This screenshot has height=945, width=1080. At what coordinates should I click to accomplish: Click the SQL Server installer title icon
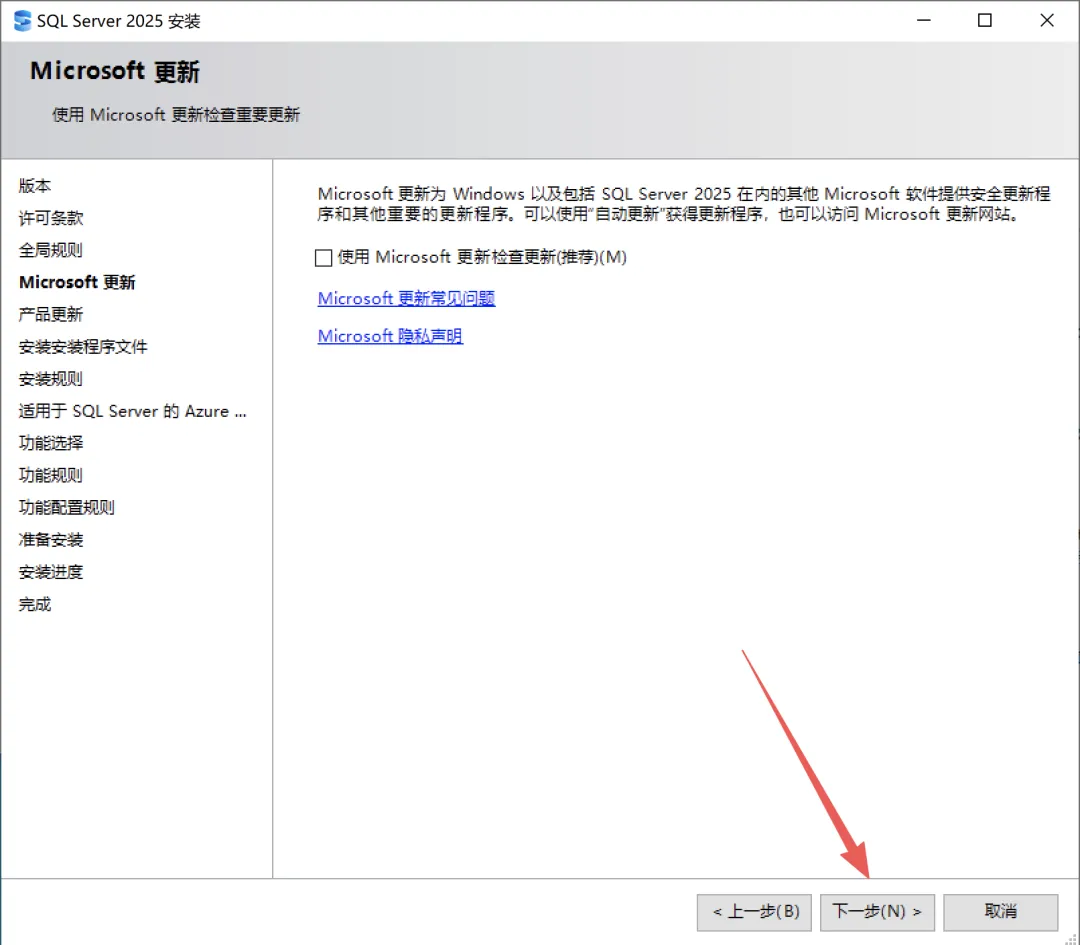[x=23, y=21]
